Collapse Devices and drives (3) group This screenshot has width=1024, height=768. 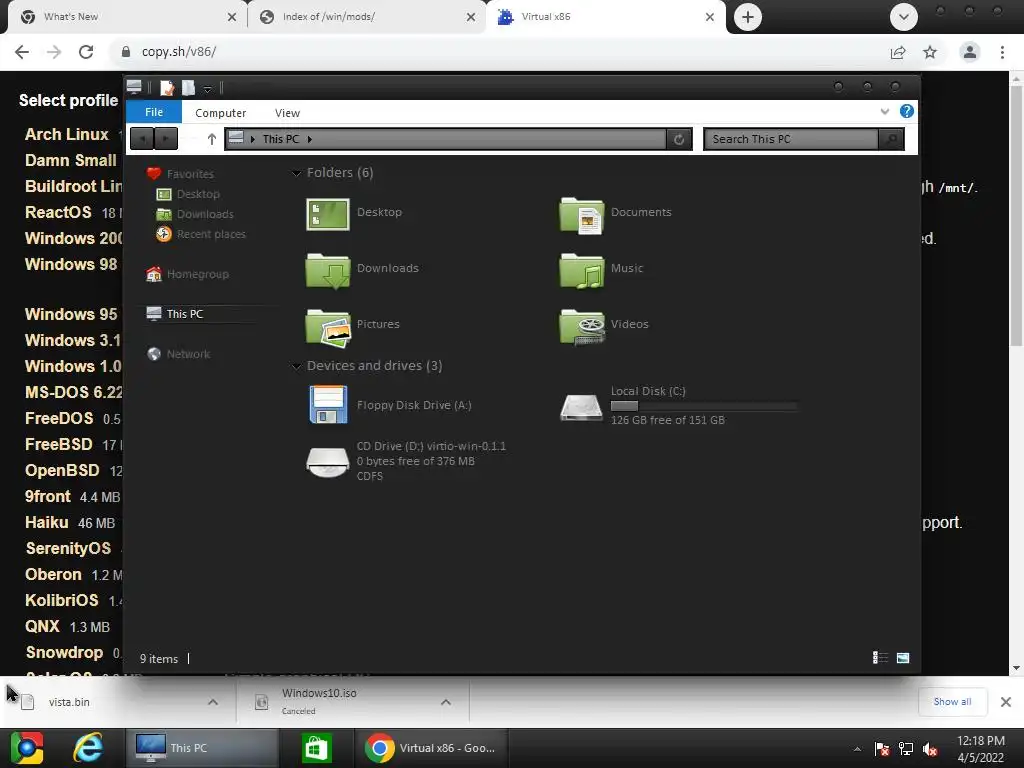pos(296,366)
